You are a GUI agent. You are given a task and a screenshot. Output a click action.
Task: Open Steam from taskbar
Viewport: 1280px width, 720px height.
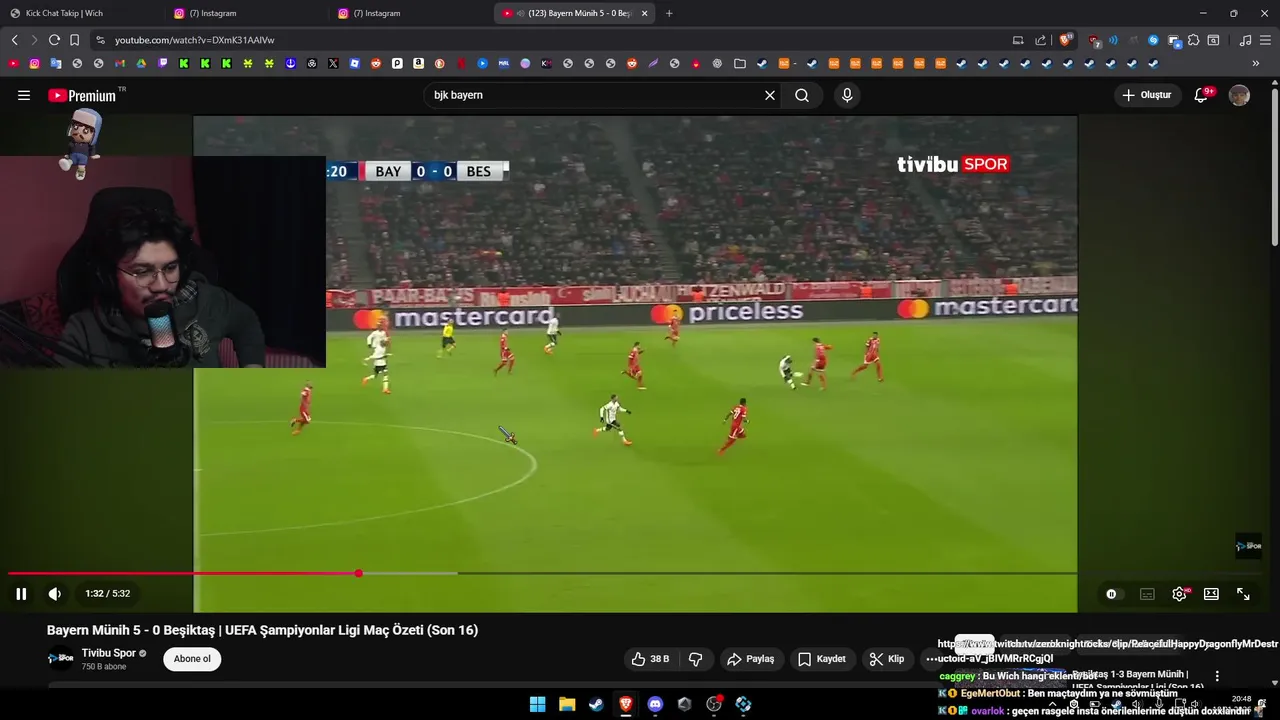pos(596,704)
